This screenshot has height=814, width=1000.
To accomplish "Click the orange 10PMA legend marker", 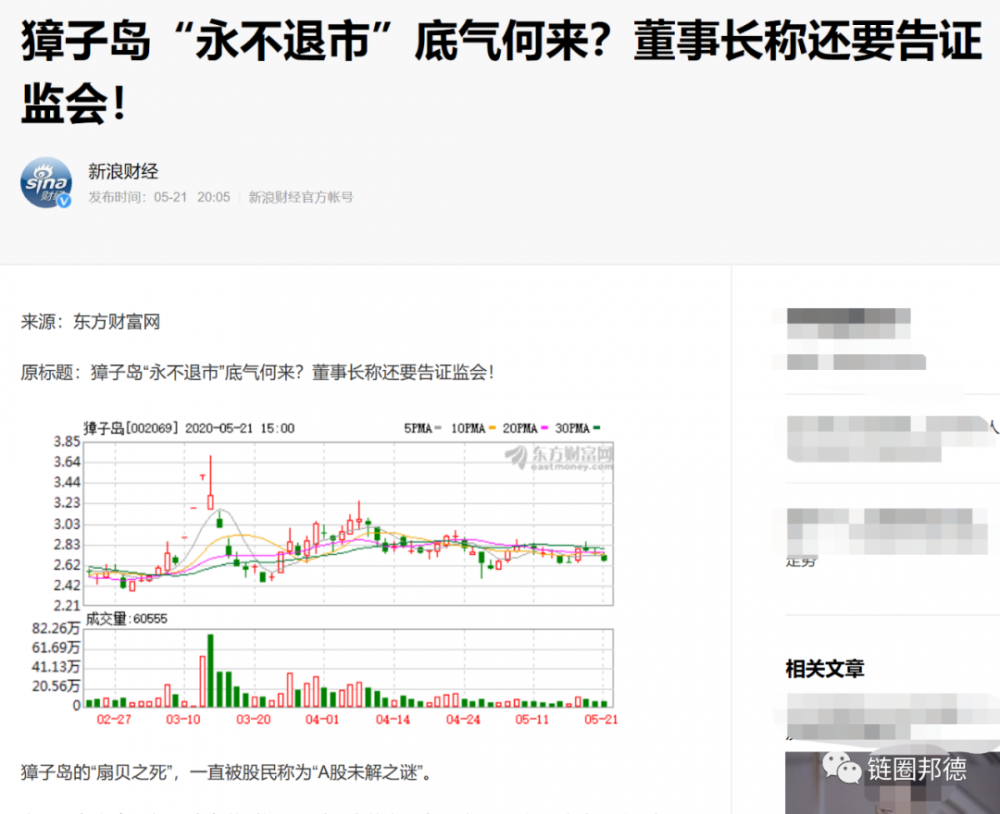I will click(x=492, y=428).
